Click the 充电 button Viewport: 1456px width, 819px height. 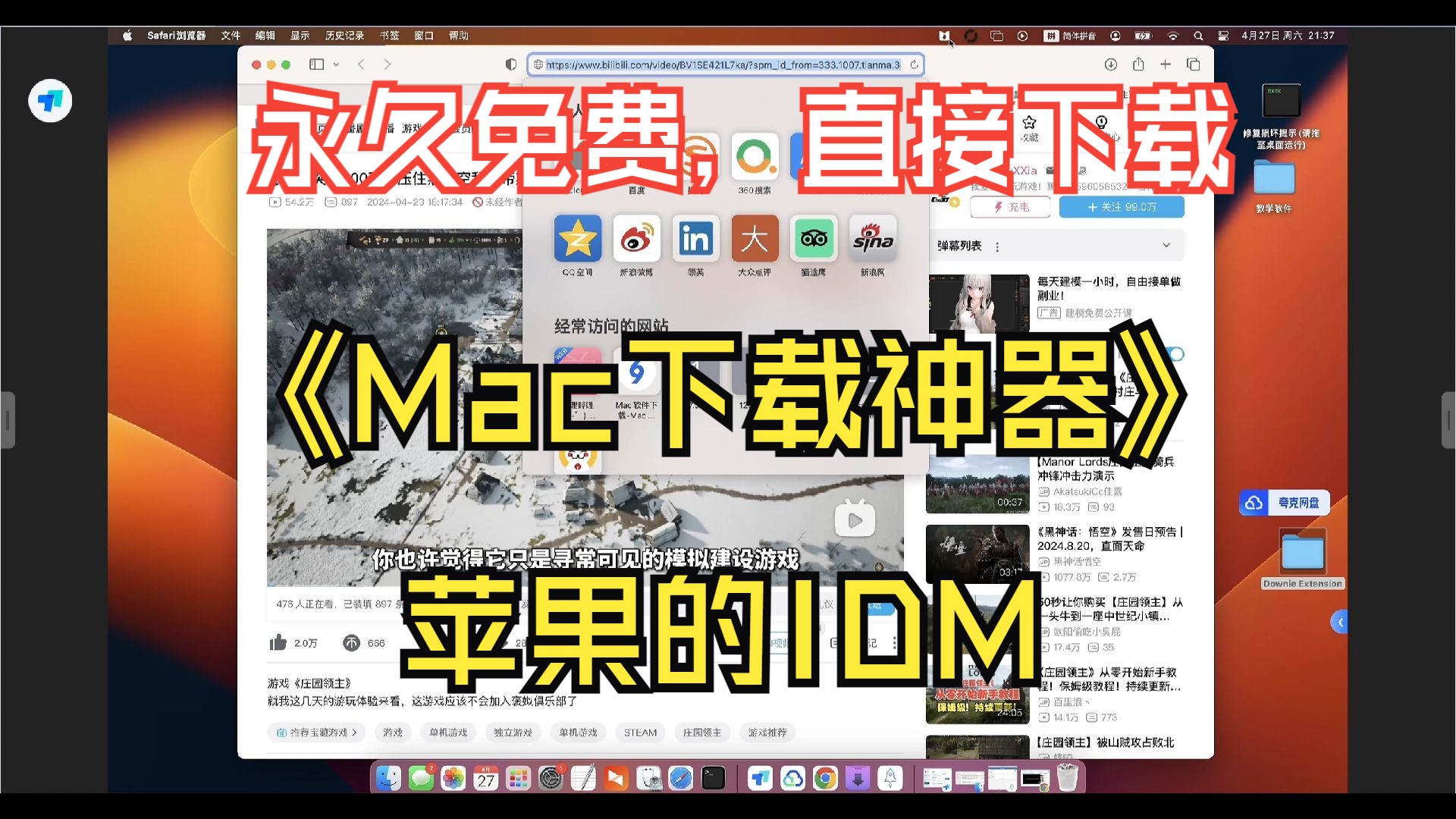(1011, 207)
